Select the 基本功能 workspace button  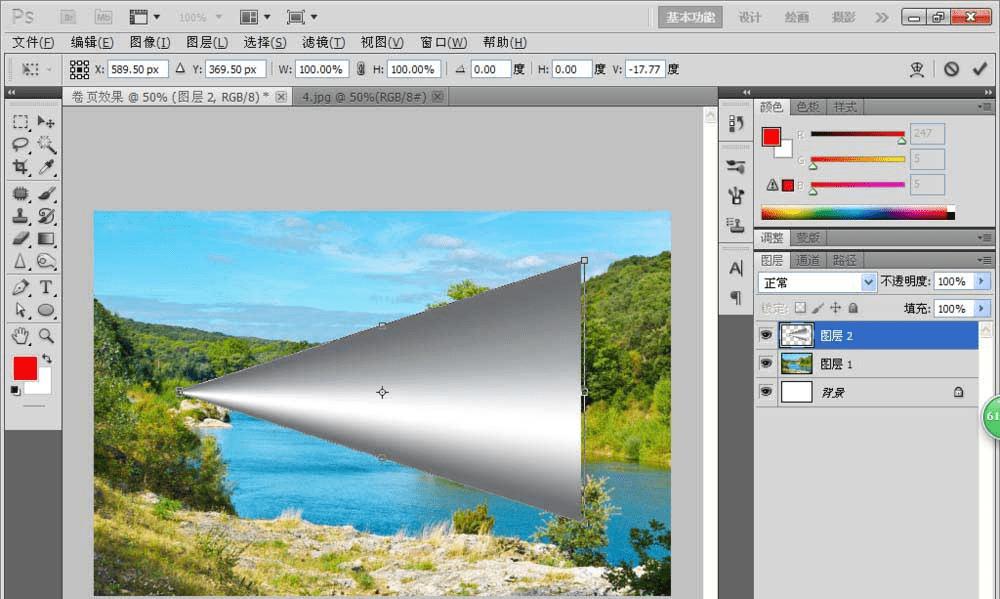pyautogui.click(x=690, y=17)
